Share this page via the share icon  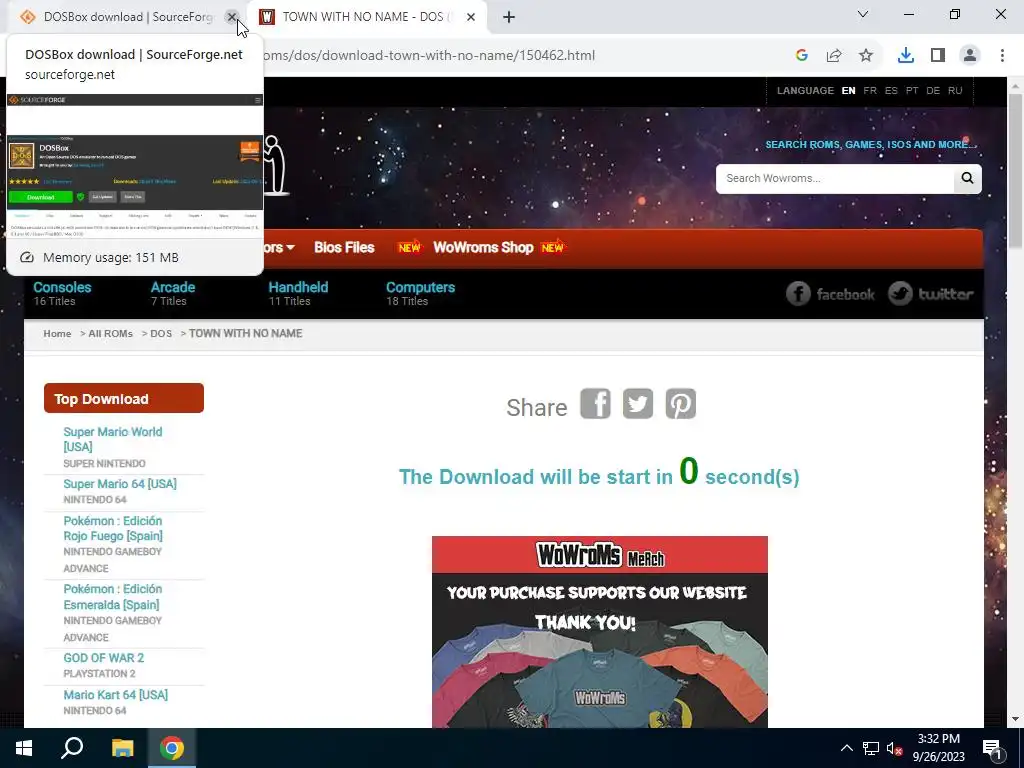pyautogui.click(x=834, y=56)
